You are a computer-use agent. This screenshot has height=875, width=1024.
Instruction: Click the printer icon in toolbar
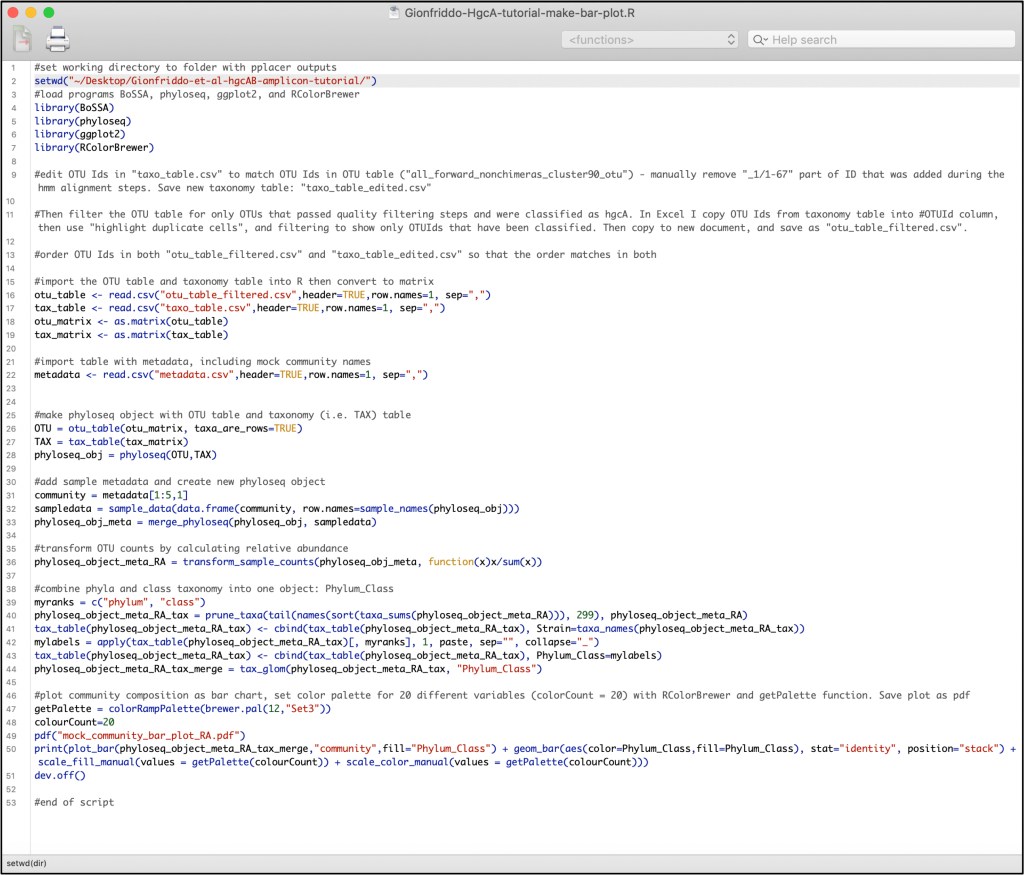[58, 39]
